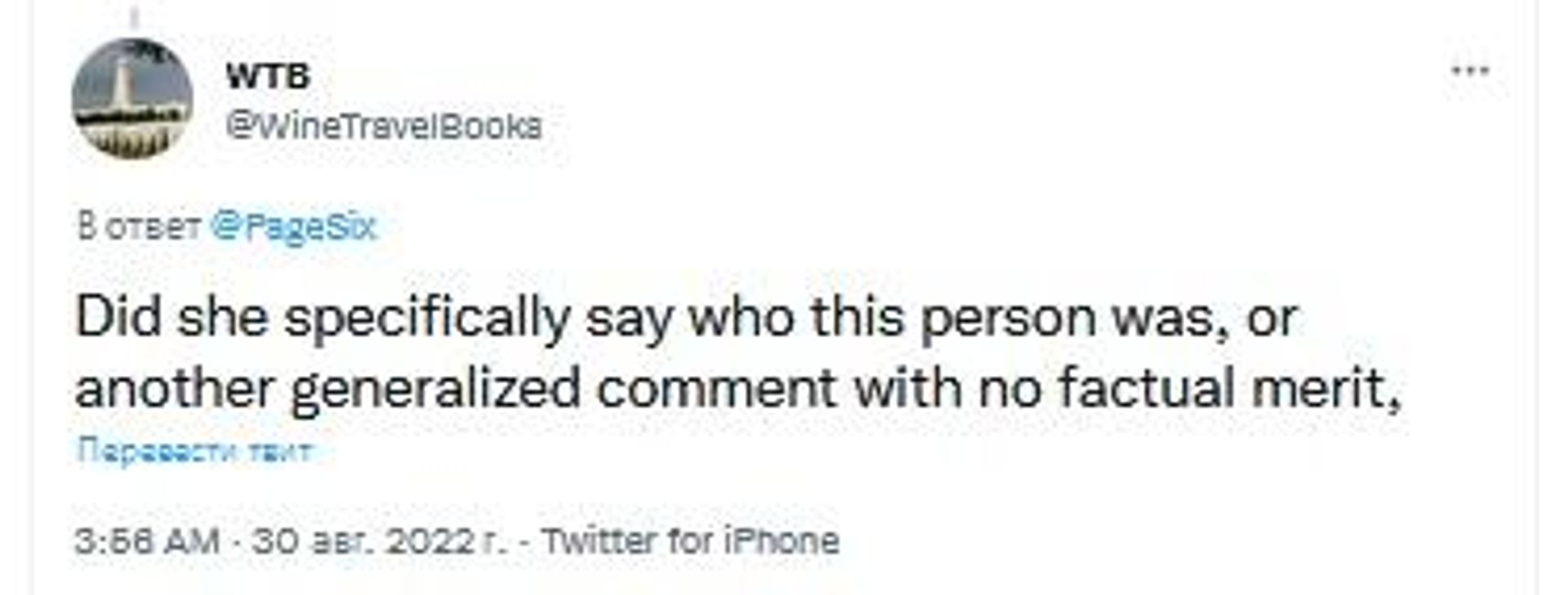Open the three-dot more options menu
1568x595 pixels.
tap(1470, 71)
